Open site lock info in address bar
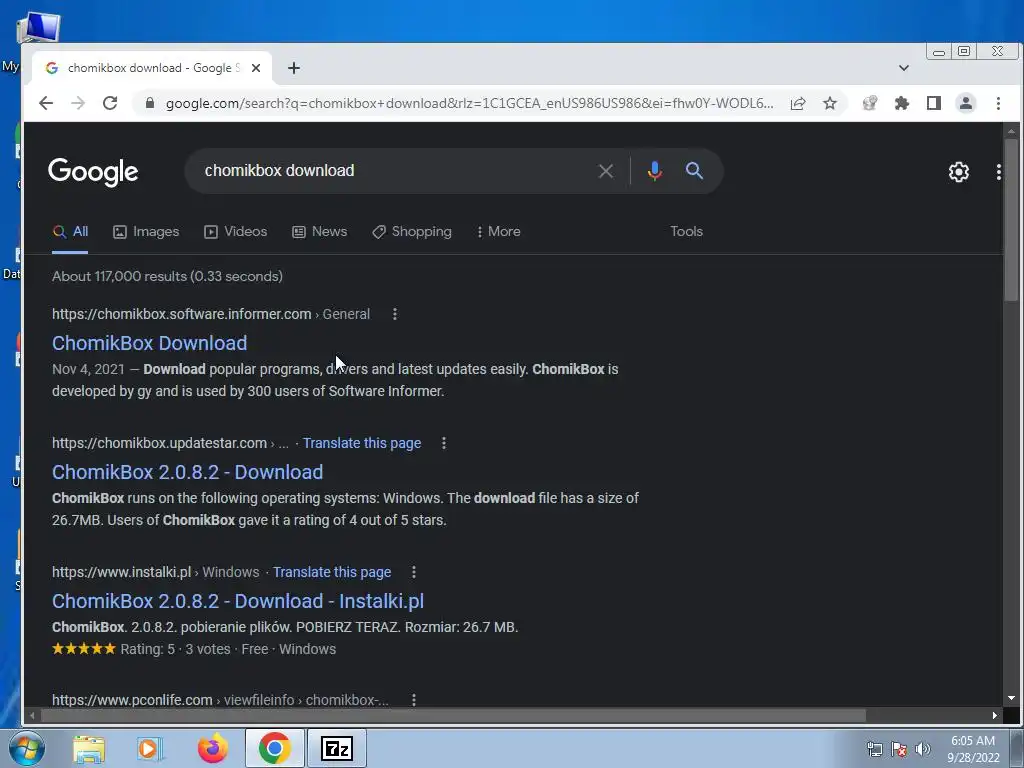1024x768 pixels. 150,103
